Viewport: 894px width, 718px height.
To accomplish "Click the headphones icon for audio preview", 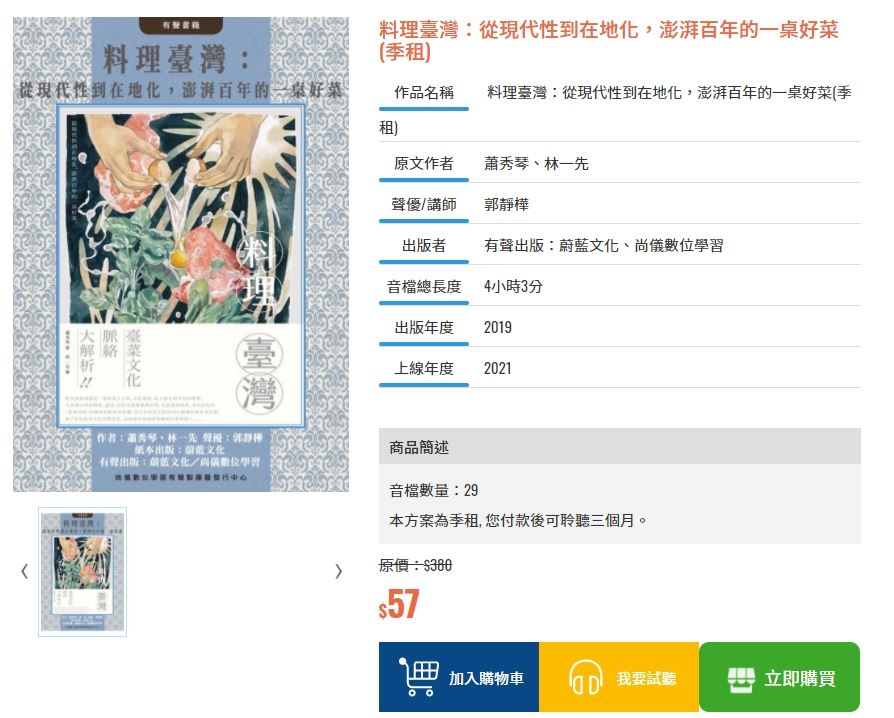I will (x=586, y=678).
